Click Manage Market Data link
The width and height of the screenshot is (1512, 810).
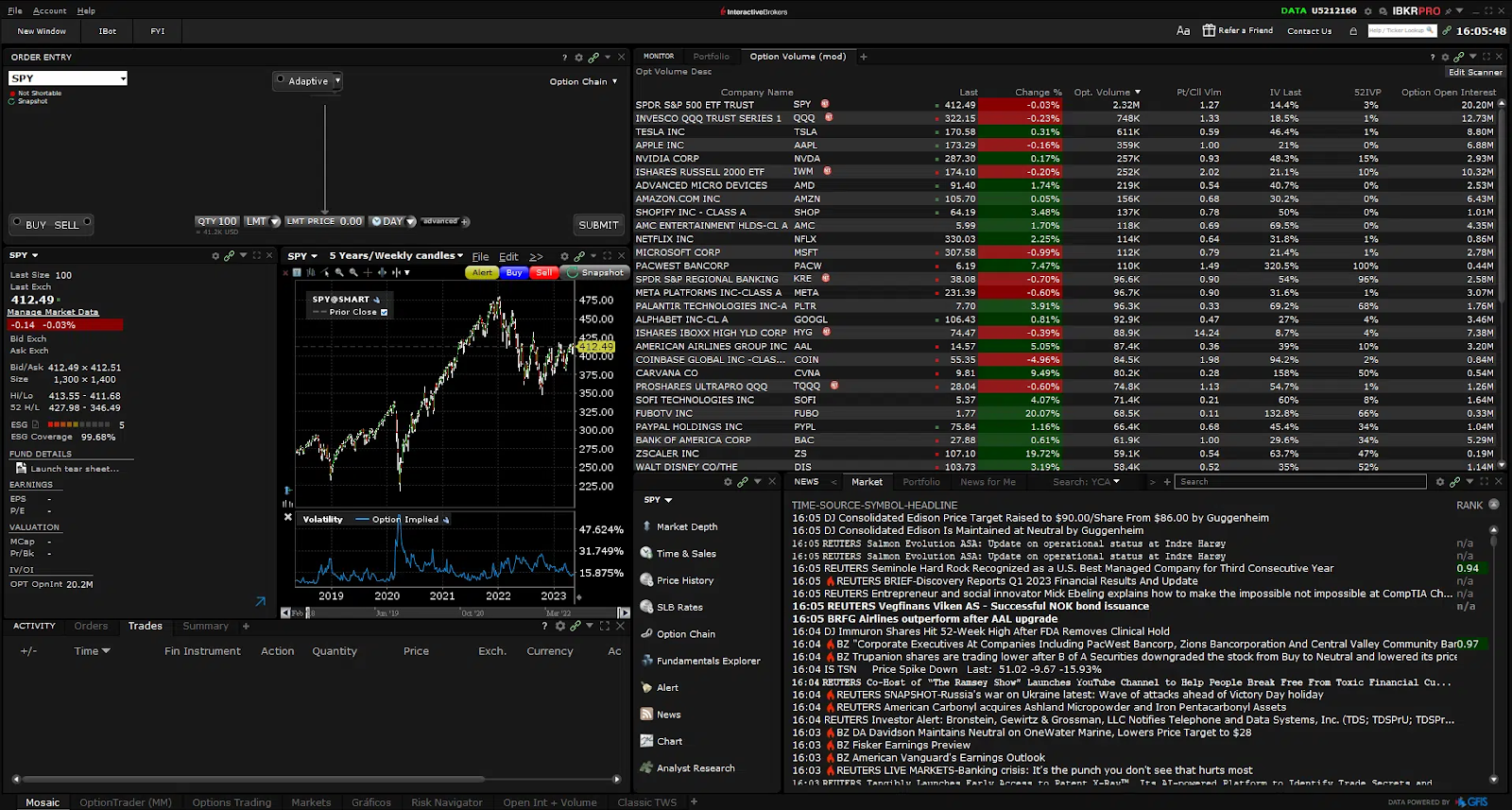pyautogui.click(x=53, y=312)
